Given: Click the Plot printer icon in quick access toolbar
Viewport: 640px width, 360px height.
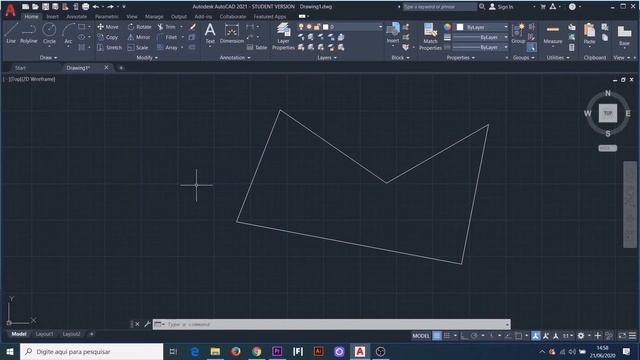Looking at the screenshot, I should point(85,7).
